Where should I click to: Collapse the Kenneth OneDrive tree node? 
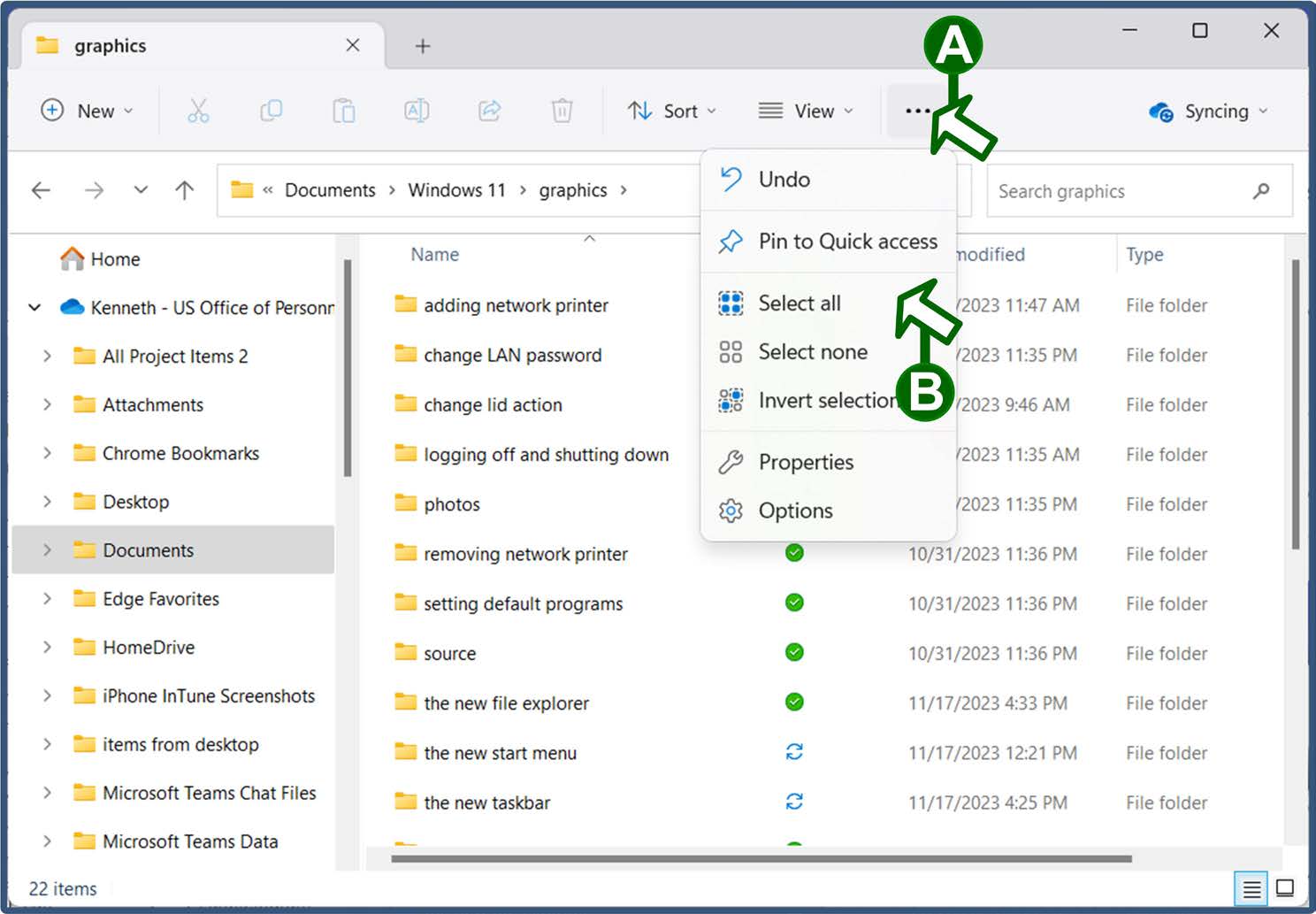[x=34, y=307]
